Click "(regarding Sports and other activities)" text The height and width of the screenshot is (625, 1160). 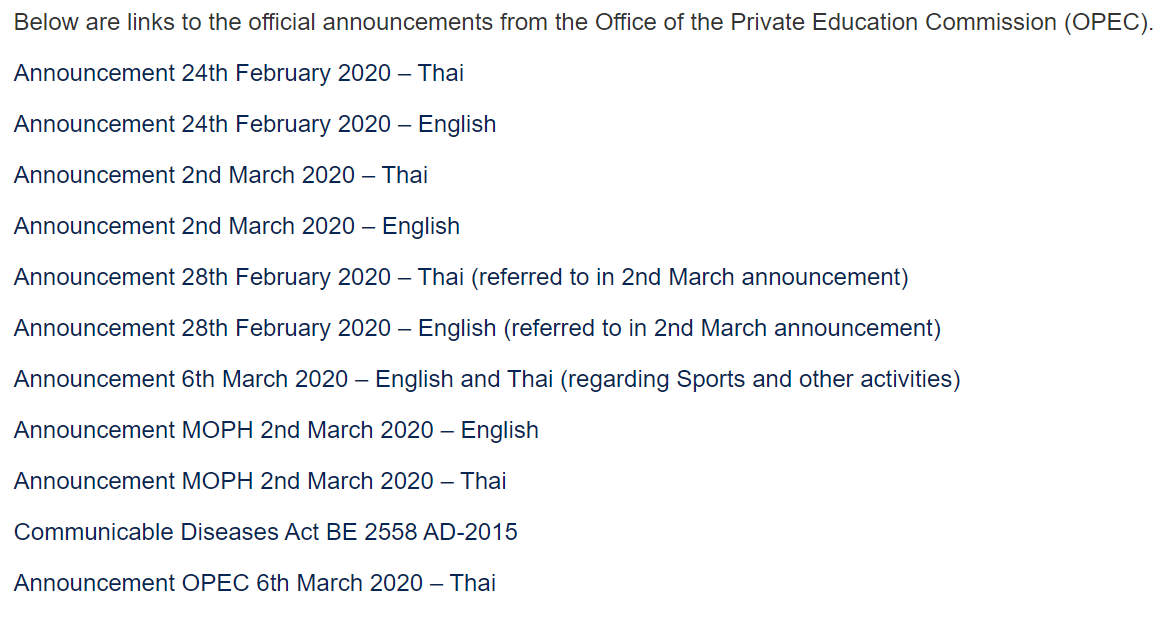click(x=760, y=379)
